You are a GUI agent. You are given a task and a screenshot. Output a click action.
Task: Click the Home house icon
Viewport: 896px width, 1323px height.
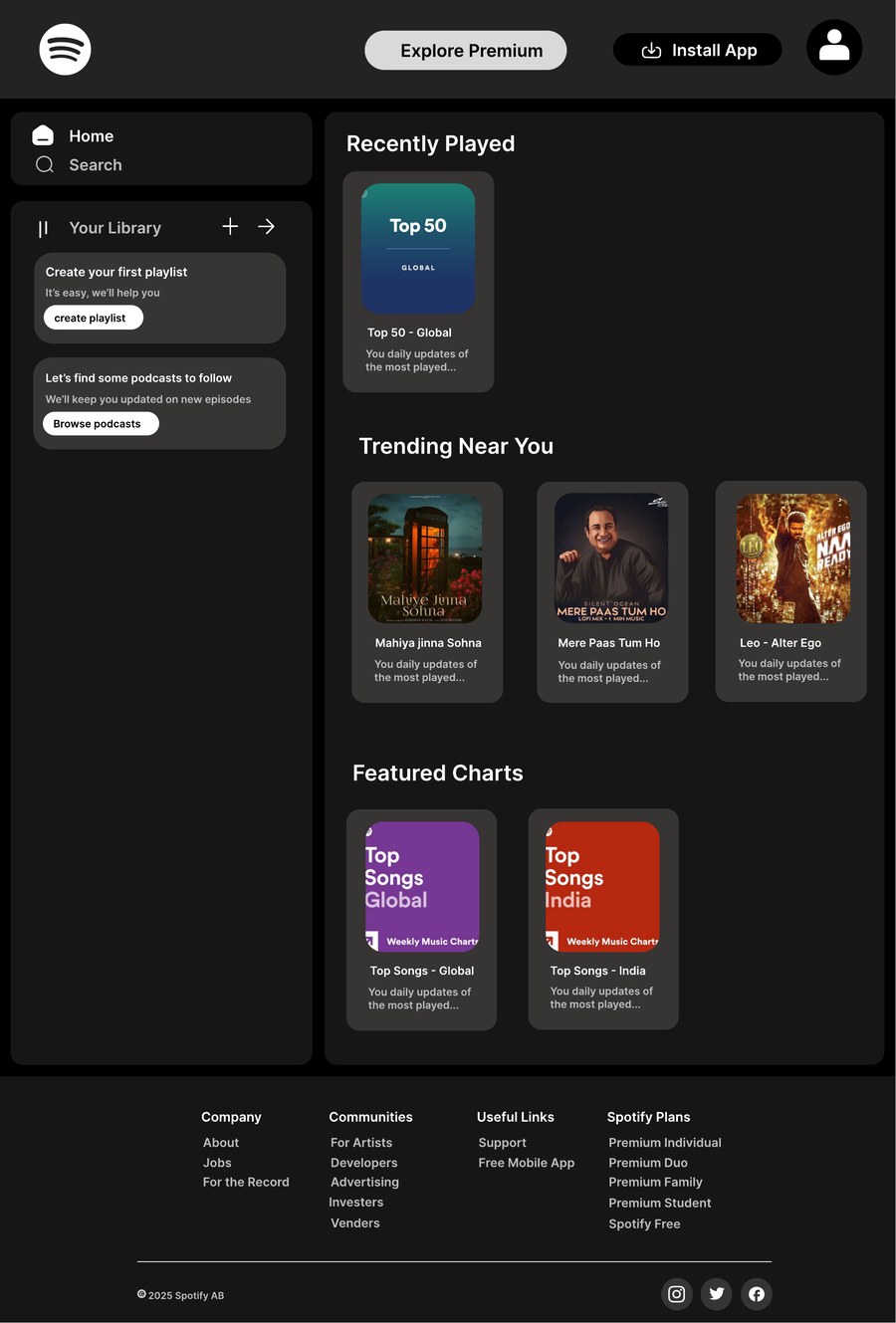click(x=43, y=135)
